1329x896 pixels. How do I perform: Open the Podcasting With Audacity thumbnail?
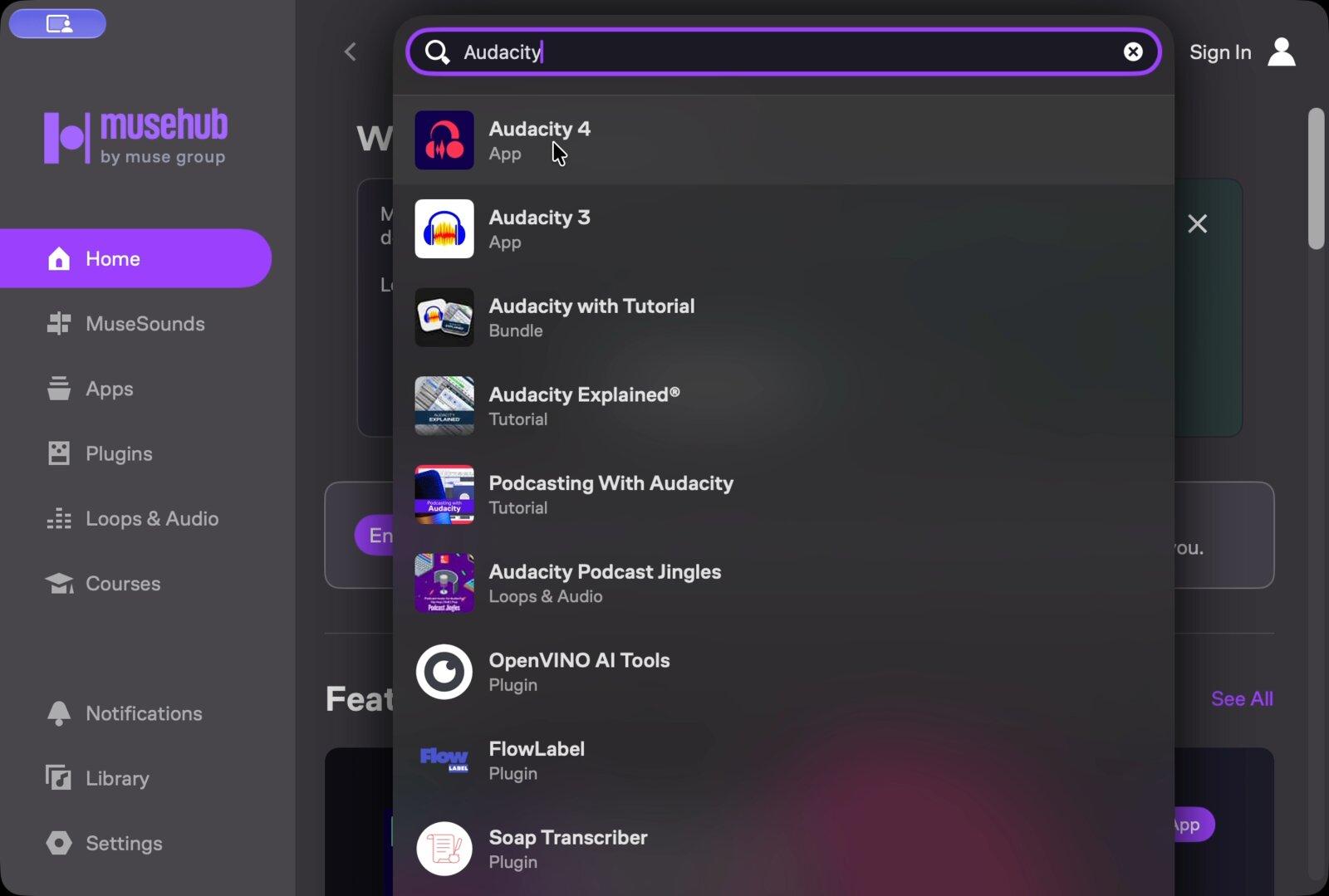click(x=444, y=495)
